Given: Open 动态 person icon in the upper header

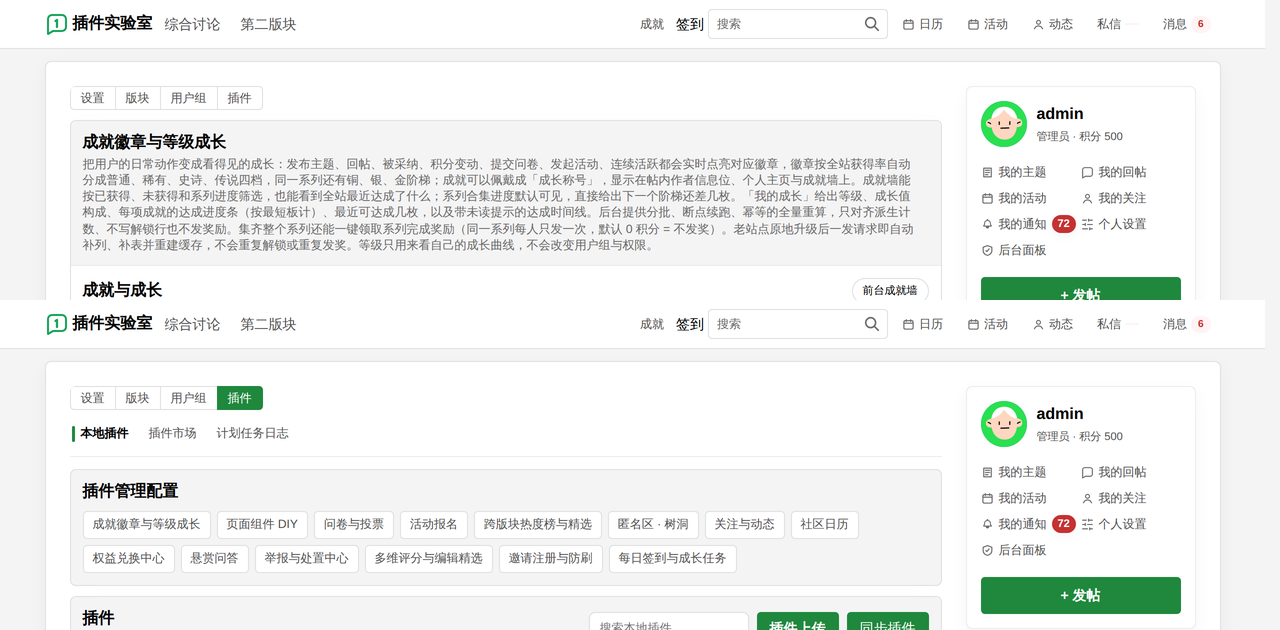Looking at the screenshot, I should pos(1038,24).
